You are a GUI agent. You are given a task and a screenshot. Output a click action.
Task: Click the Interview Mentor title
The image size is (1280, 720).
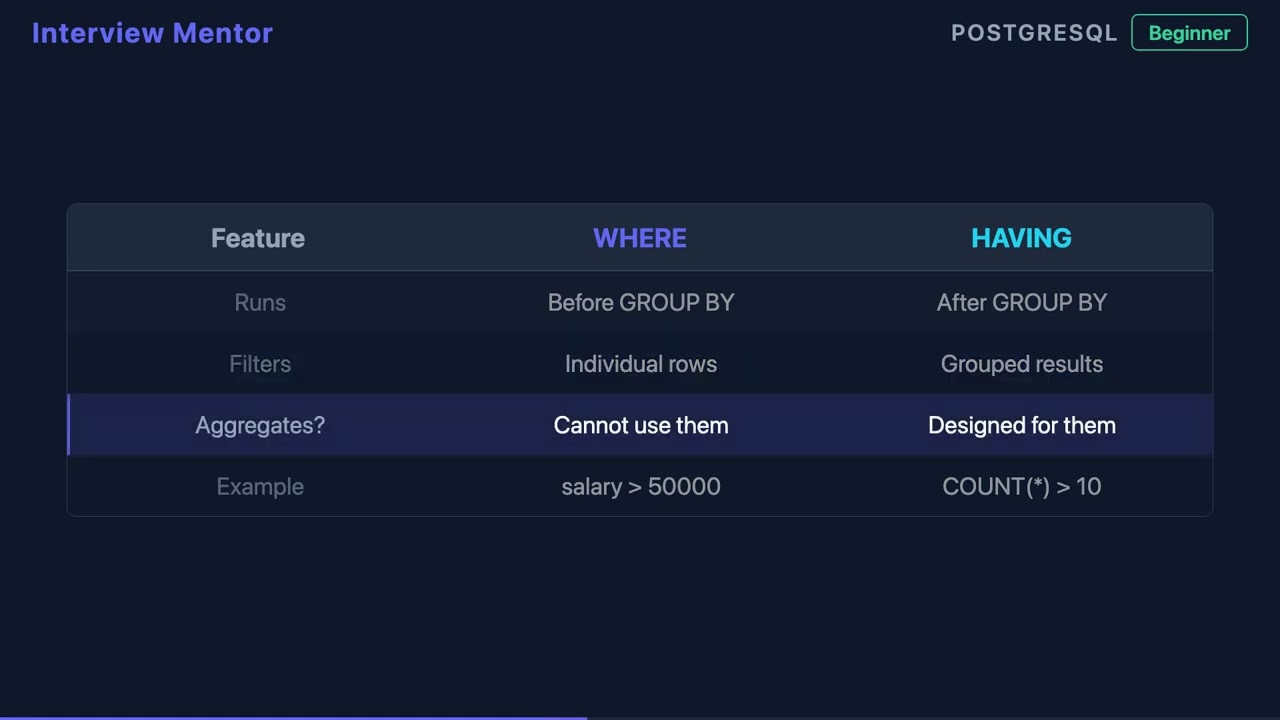click(x=152, y=33)
